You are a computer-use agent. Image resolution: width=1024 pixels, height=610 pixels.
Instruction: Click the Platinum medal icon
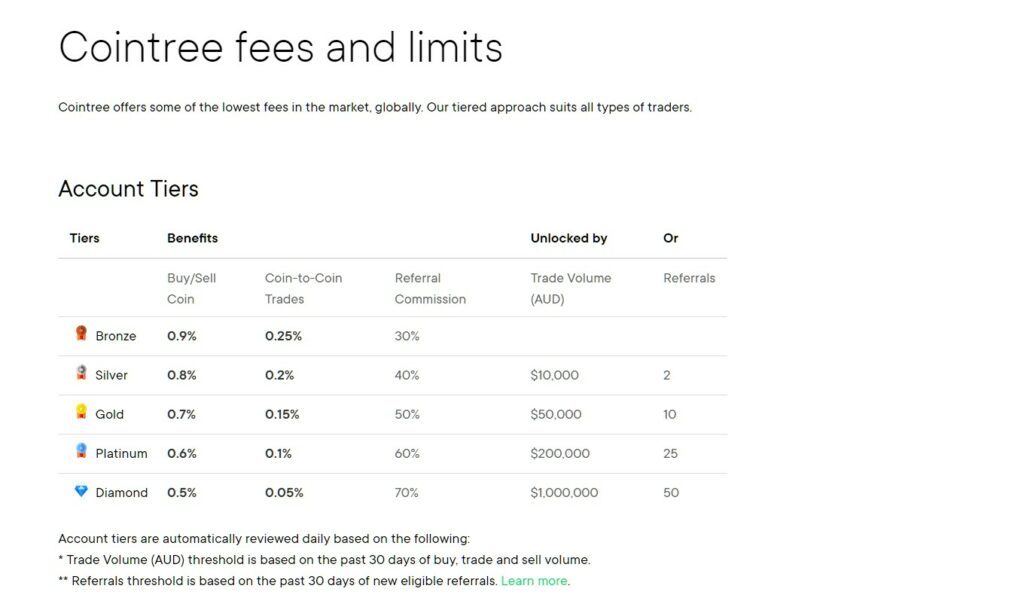click(81, 451)
